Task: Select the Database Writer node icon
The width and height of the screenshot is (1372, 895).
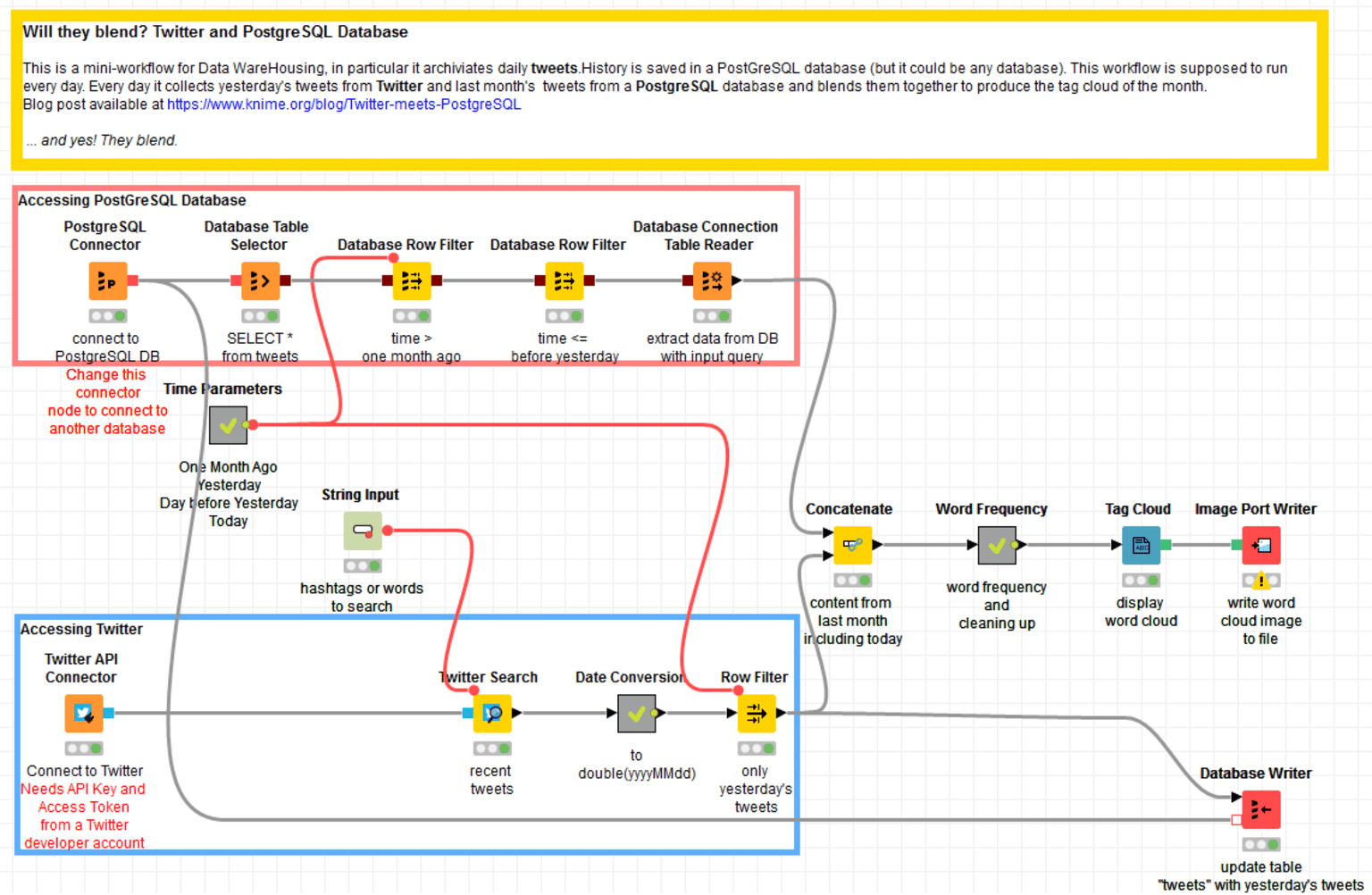Action: 1261,810
